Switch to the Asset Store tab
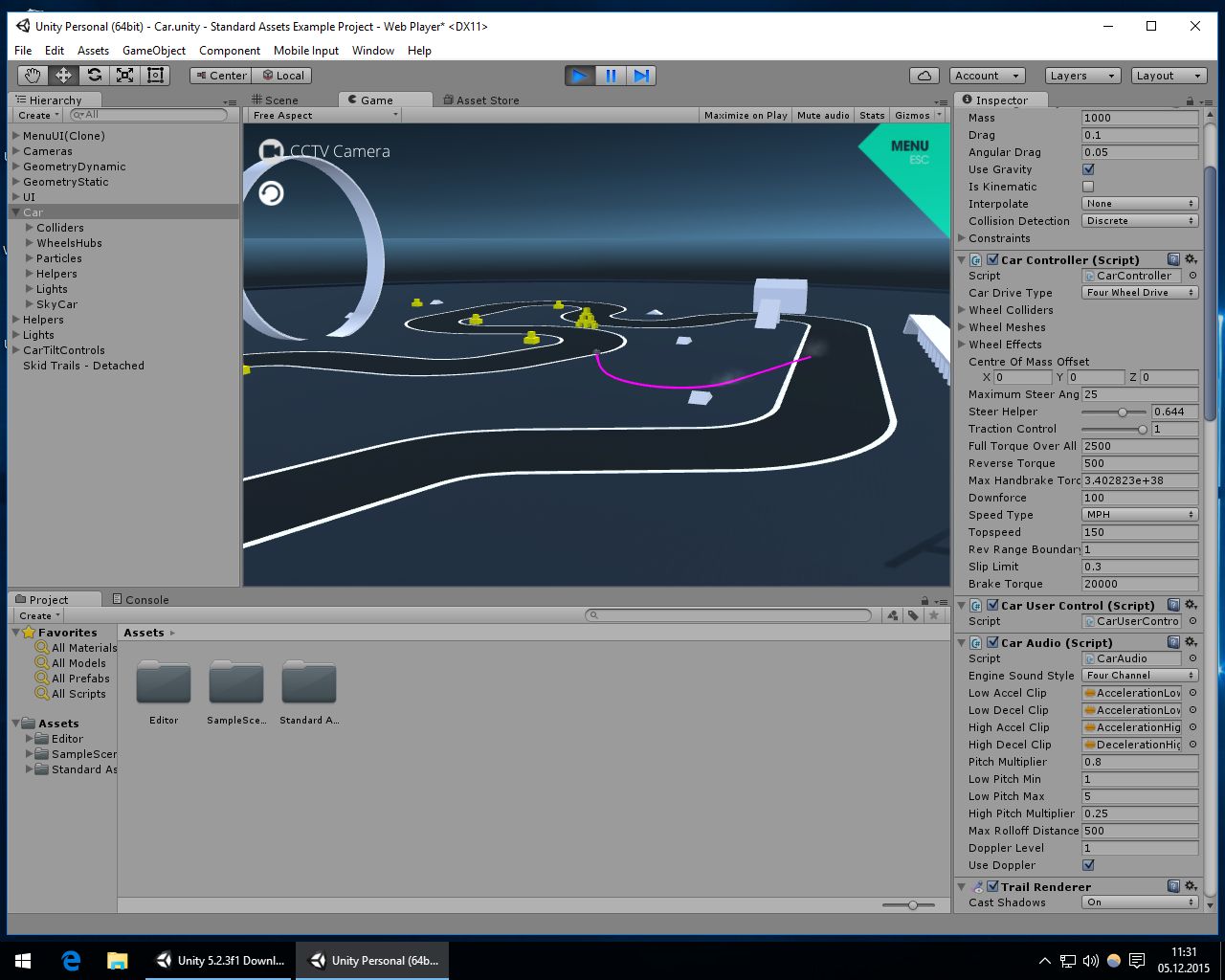 point(481,100)
